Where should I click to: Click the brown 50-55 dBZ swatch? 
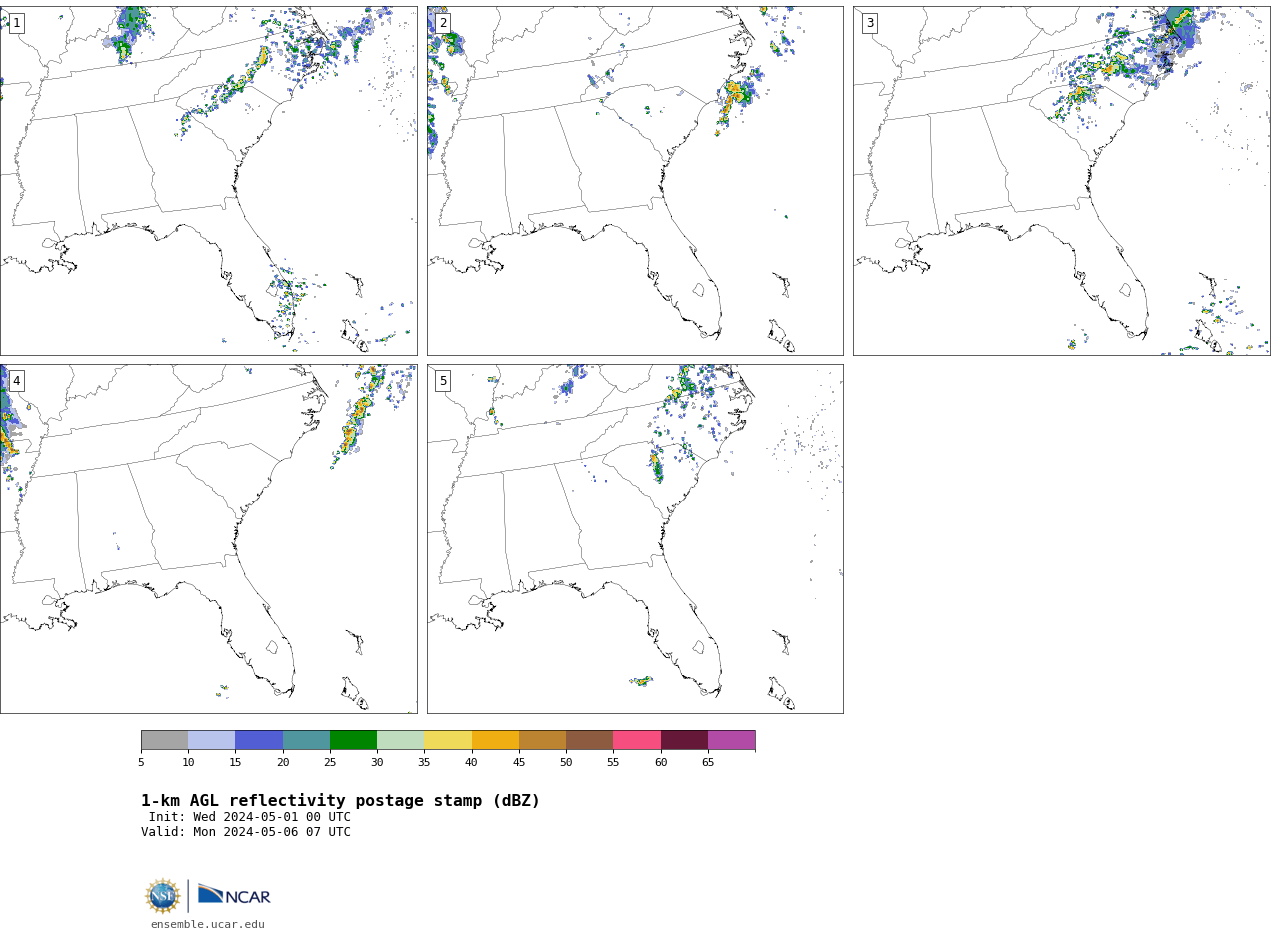pyautogui.click(x=590, y=740)
